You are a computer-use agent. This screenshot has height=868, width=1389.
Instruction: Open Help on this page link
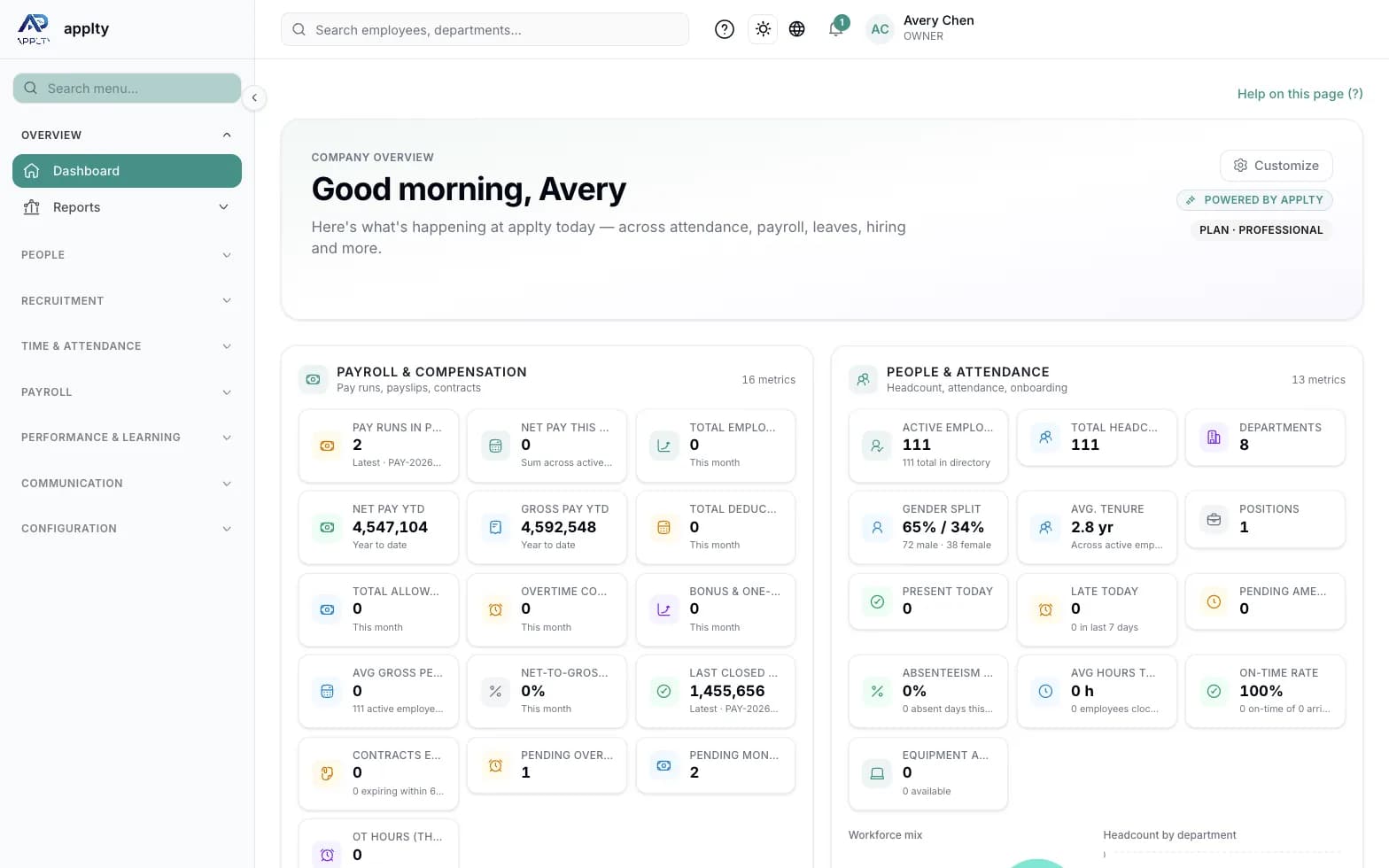point(1300,94)
